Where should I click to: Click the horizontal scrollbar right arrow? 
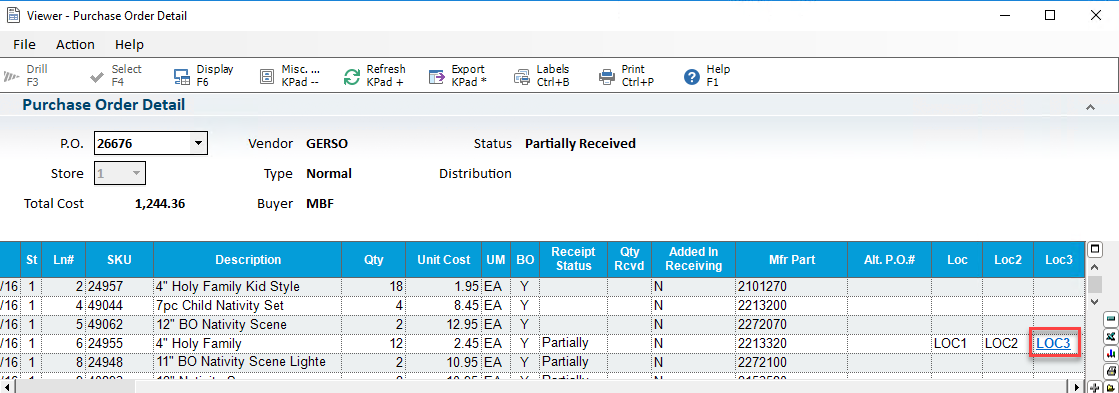point(1078,387)
